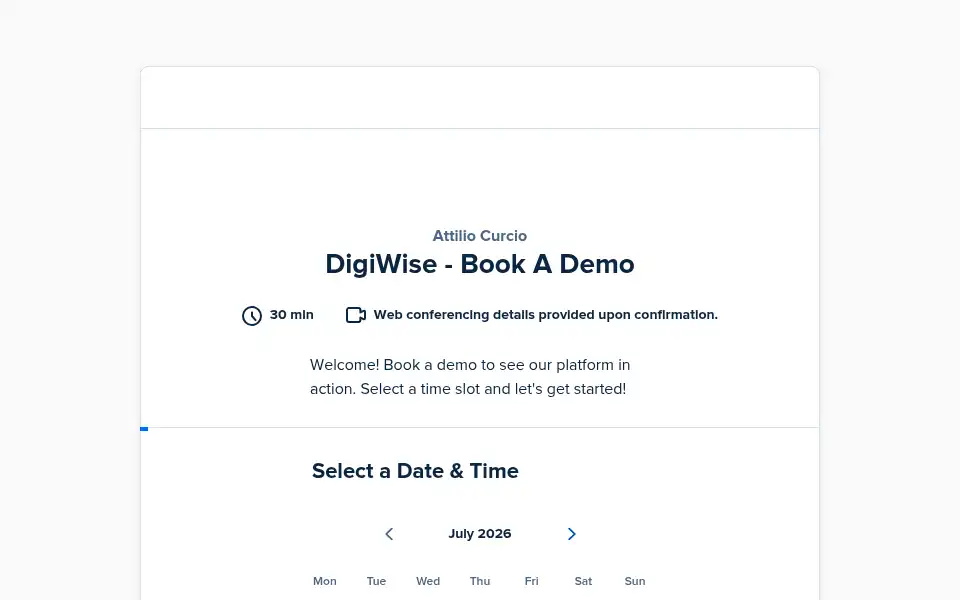
Task: Click the welcome description paragraph
Action: click(x=470, y=377)
